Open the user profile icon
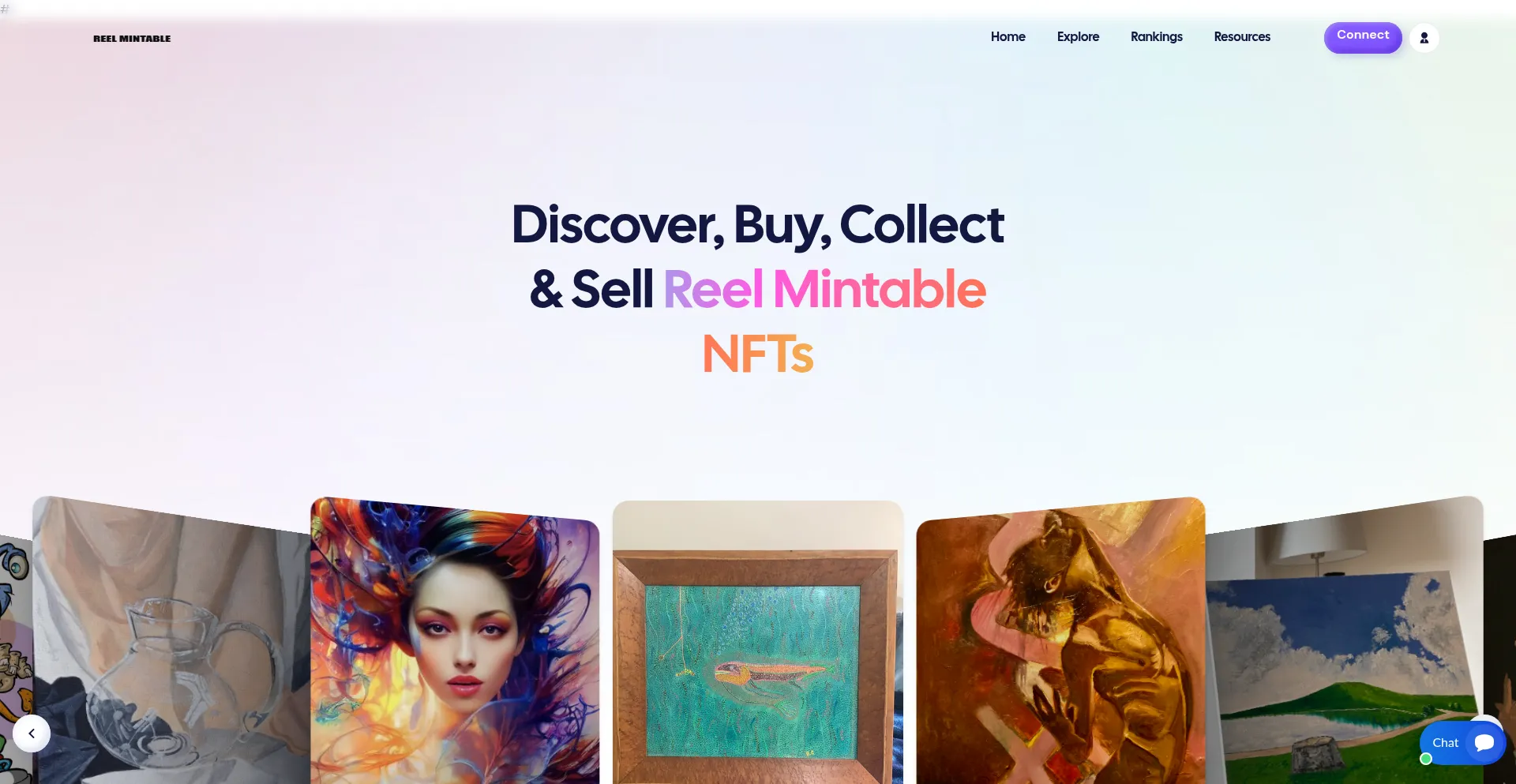 pyautogui.click(x=1424, y=38)
